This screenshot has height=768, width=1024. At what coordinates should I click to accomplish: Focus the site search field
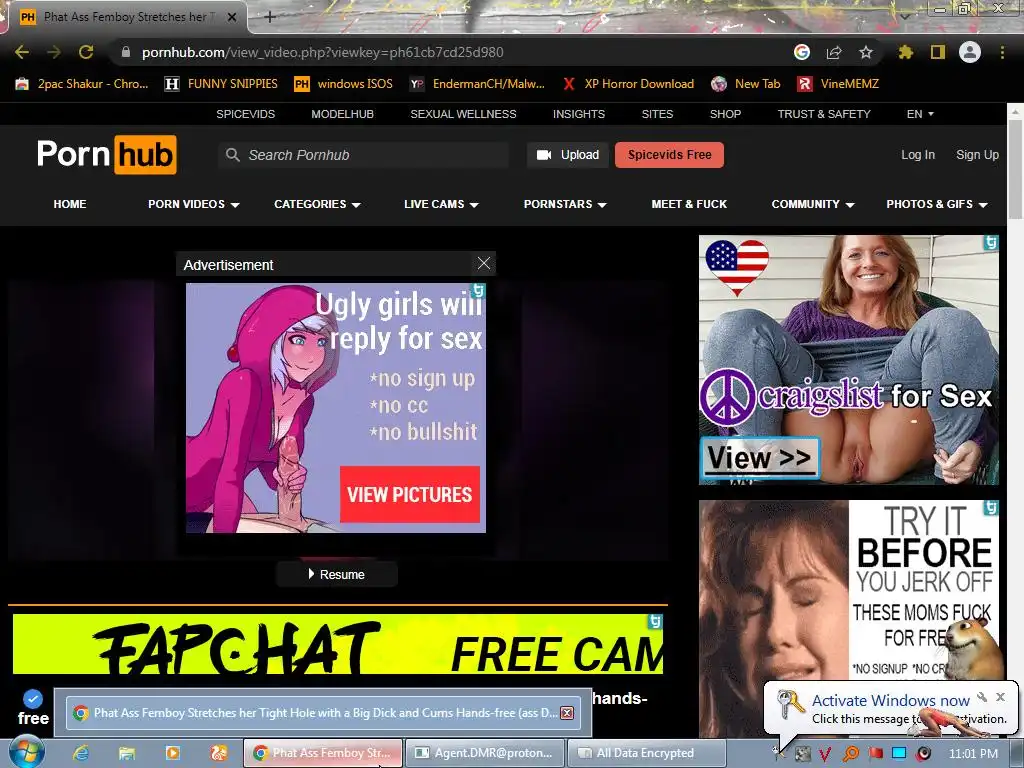point(364,155)
